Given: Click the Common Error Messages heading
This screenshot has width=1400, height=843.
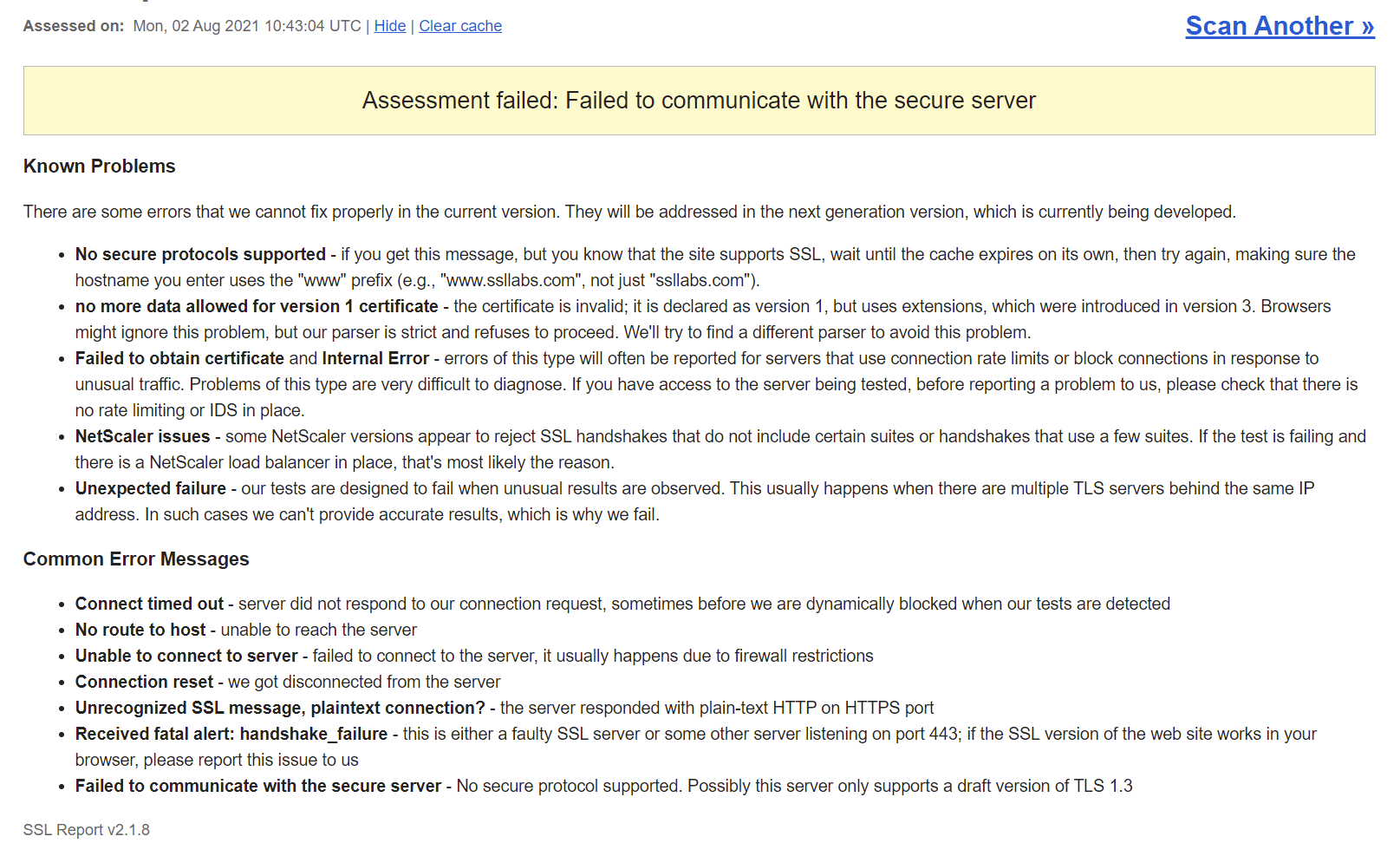Looking at the screenshot, I should 136,559.
